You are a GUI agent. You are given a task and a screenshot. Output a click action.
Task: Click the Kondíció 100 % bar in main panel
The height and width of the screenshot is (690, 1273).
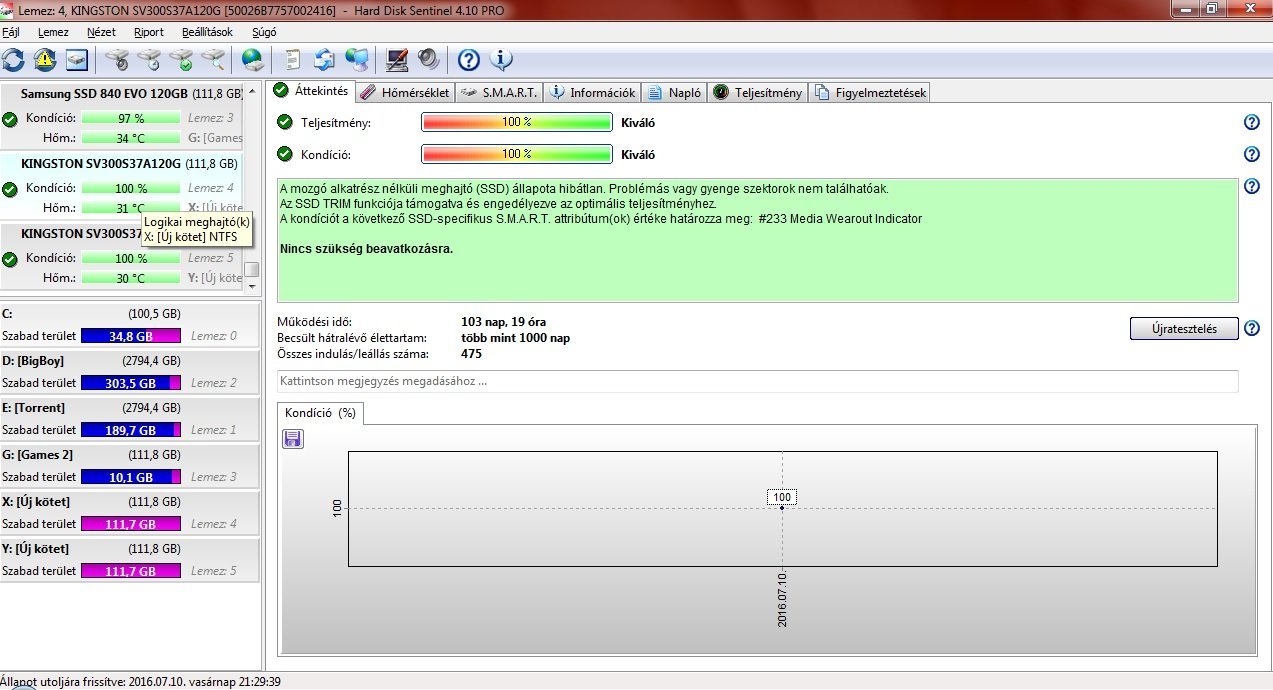[x=516, y=154]
